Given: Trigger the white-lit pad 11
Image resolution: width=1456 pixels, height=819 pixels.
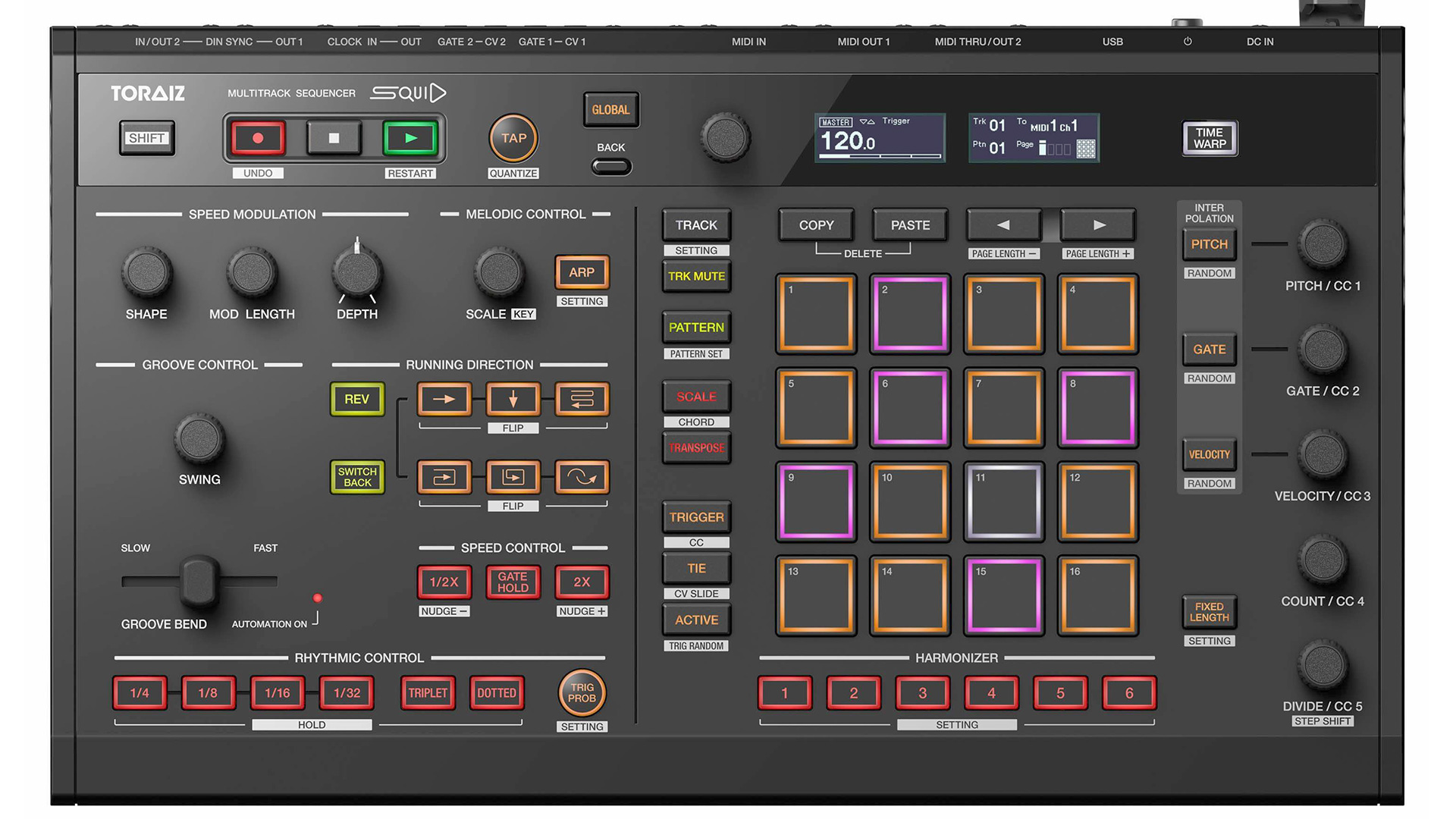Looking at the screenshot, I should pos(1004,502).
